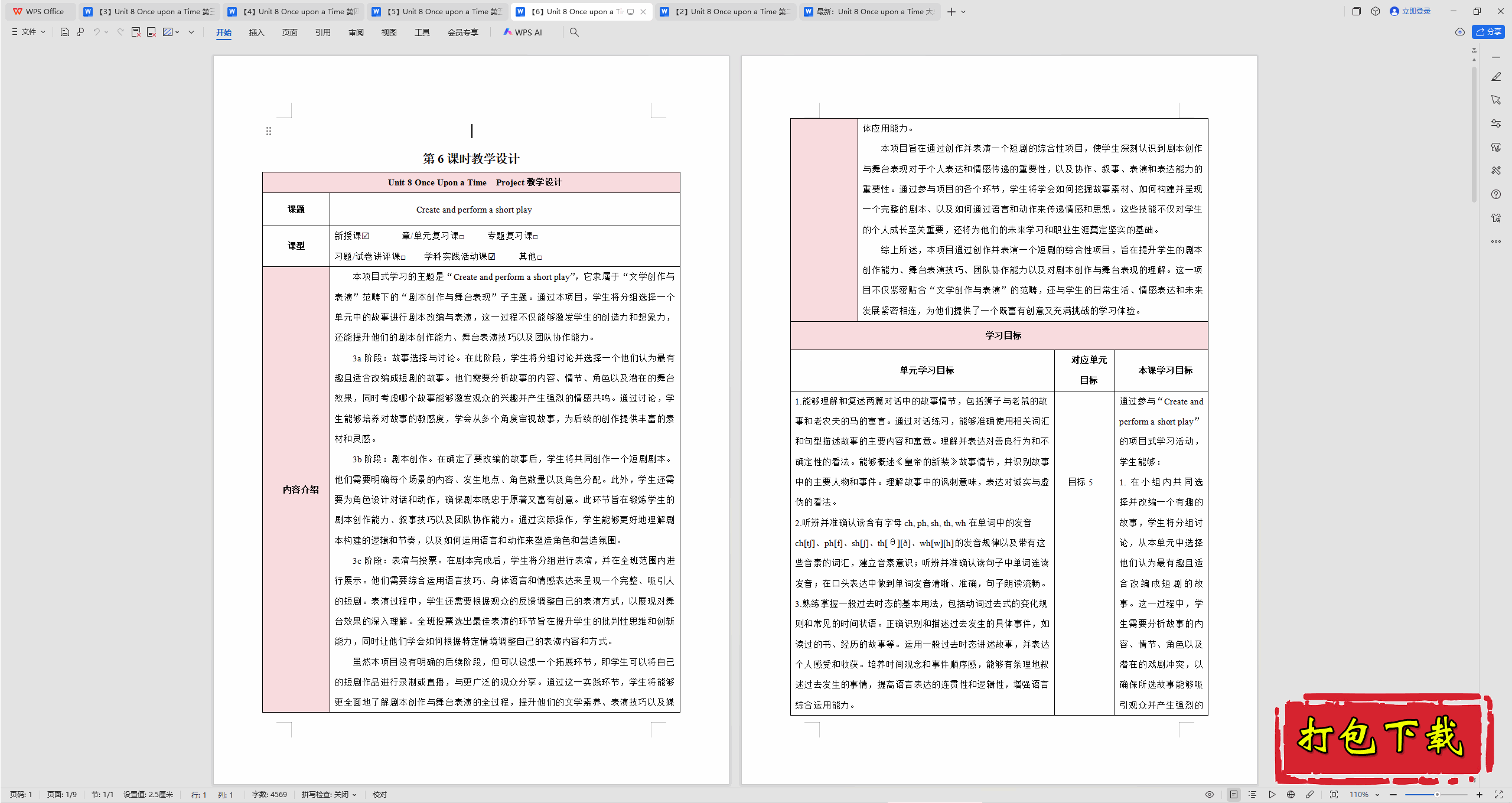The height and width of the screenshot is (803, 1512).
Task: Click the pen icon in the right sidebar
Action: click(x=1496, y=77)
